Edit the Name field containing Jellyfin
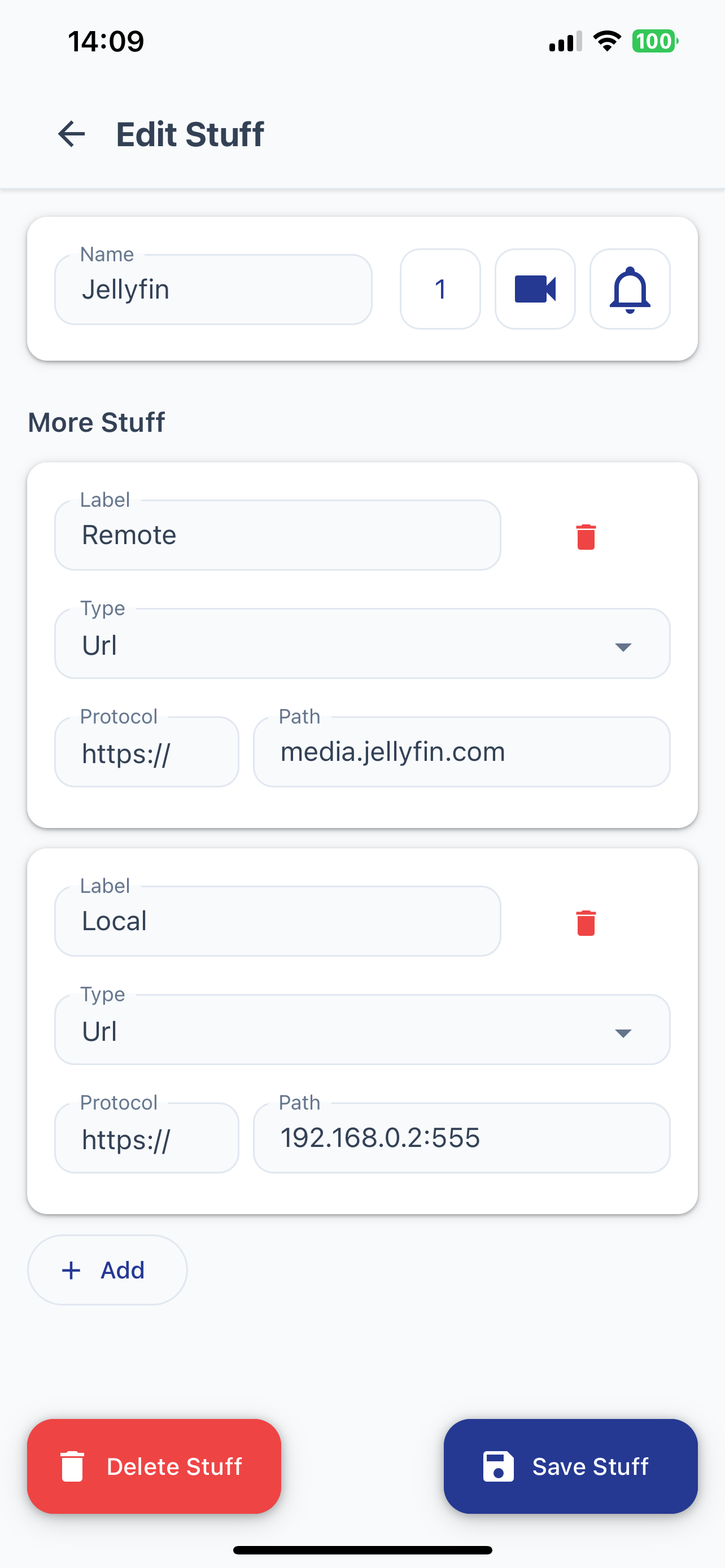The width and height of the screenshot is (725, 1568). point(213,290)
